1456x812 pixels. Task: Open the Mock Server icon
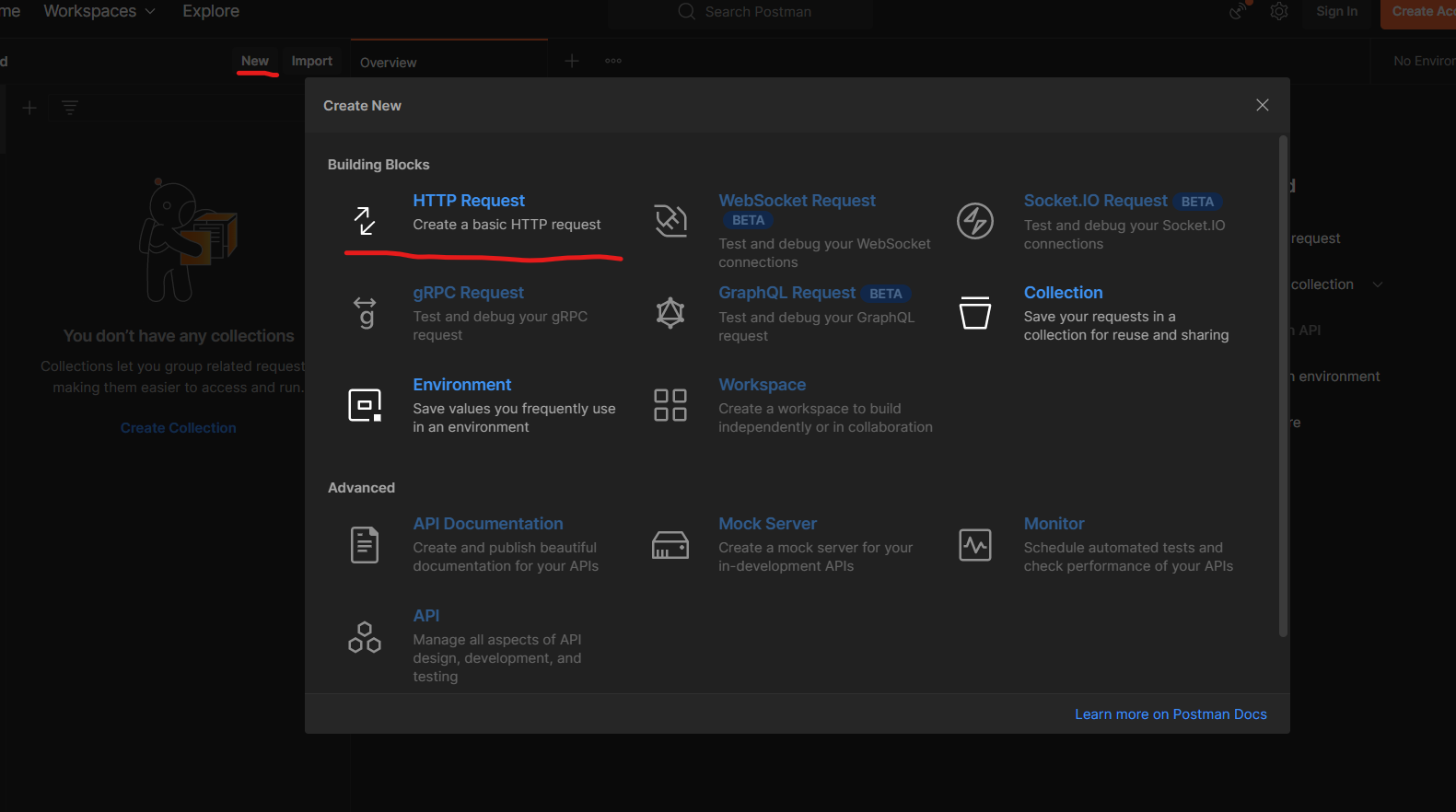(670, 545)
